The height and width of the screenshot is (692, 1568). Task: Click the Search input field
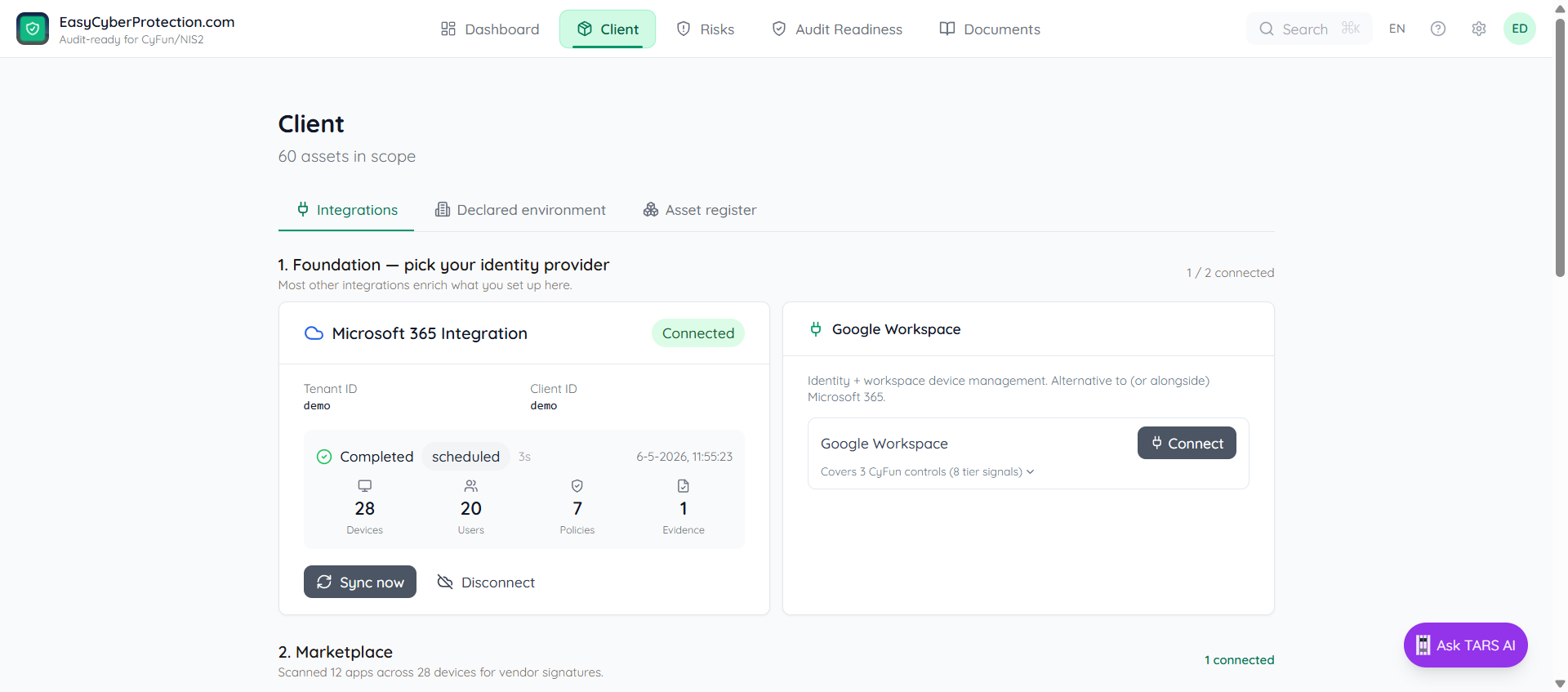[x=1310, y=29]
